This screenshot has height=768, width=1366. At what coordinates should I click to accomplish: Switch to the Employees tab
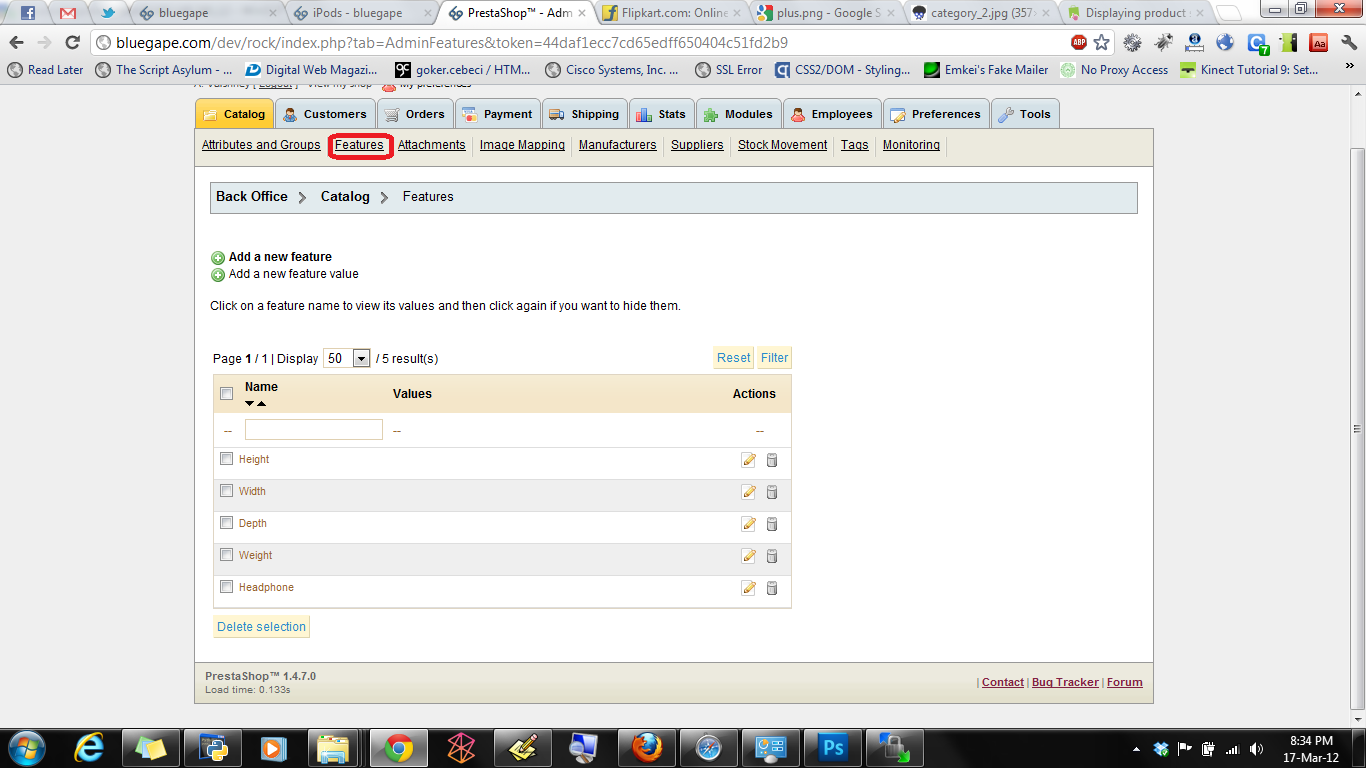point(832,114)
